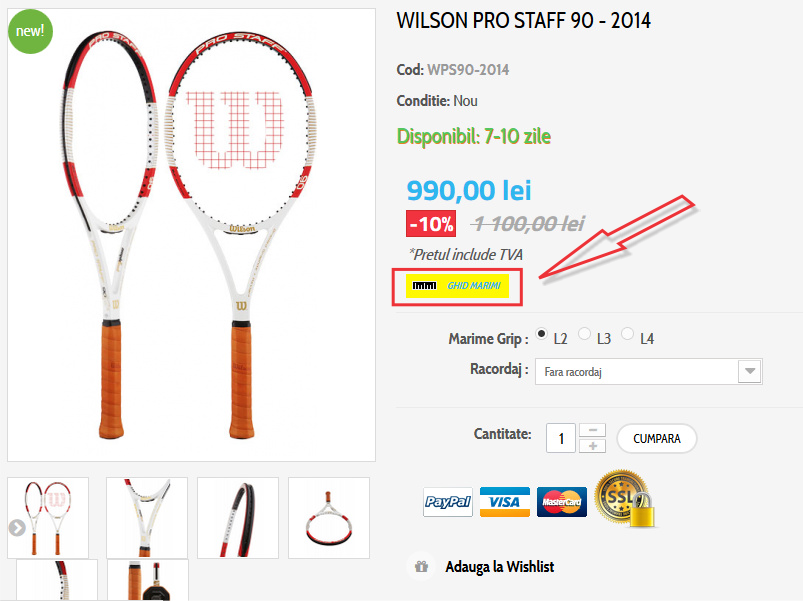This screenshot has height=601, width=803.
Task: Click the VISA payment icon
Action: (x=504, y=502)
